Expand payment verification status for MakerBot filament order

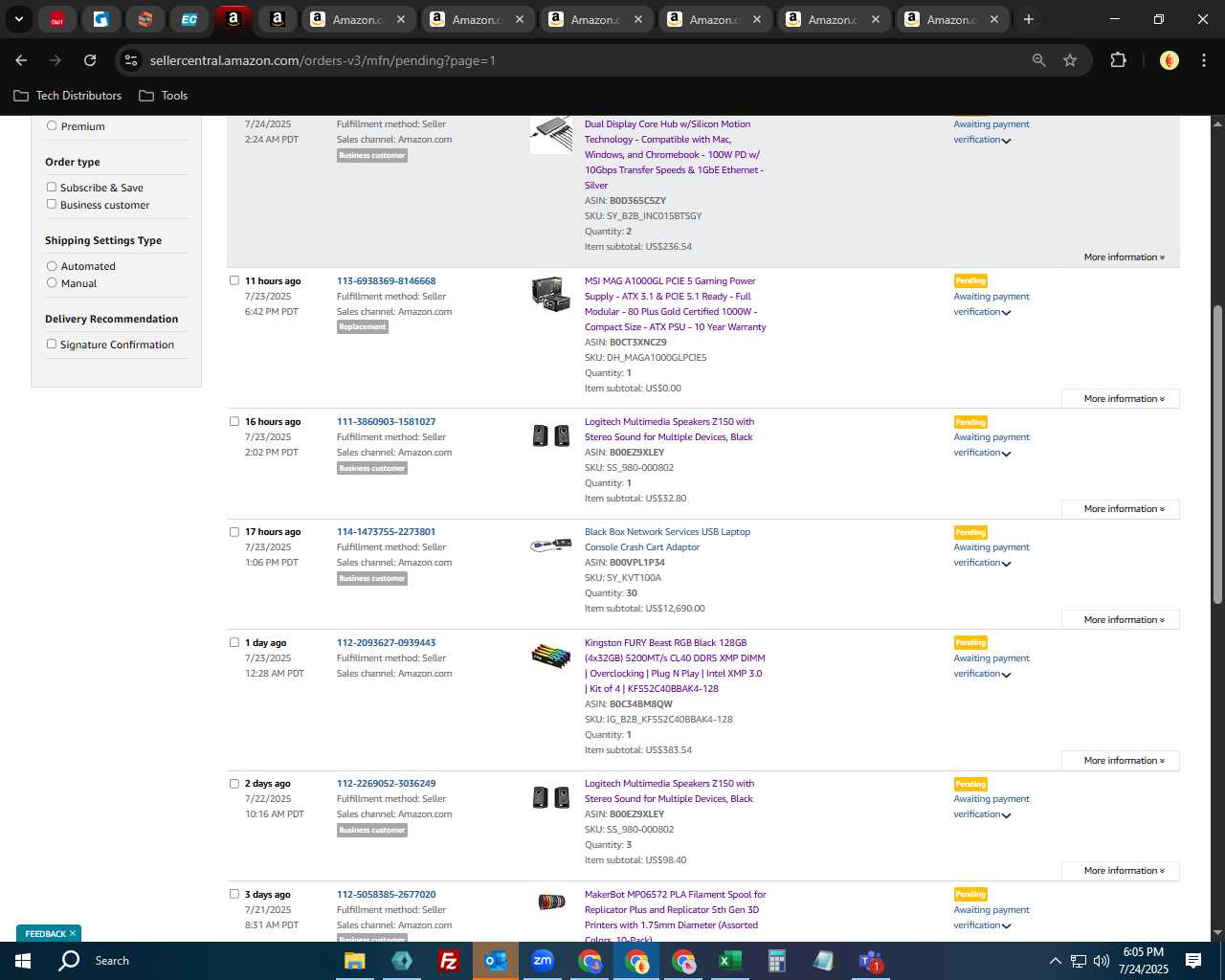click(1006, 926)
